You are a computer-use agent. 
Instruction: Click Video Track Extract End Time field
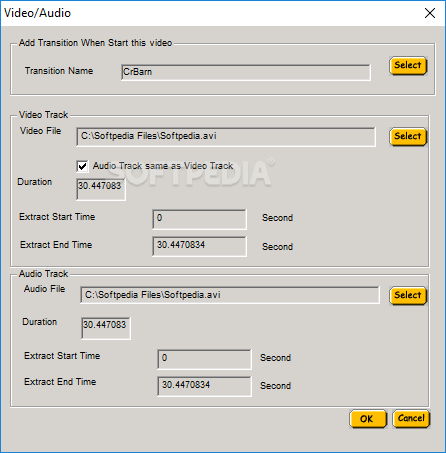(199, 246)
